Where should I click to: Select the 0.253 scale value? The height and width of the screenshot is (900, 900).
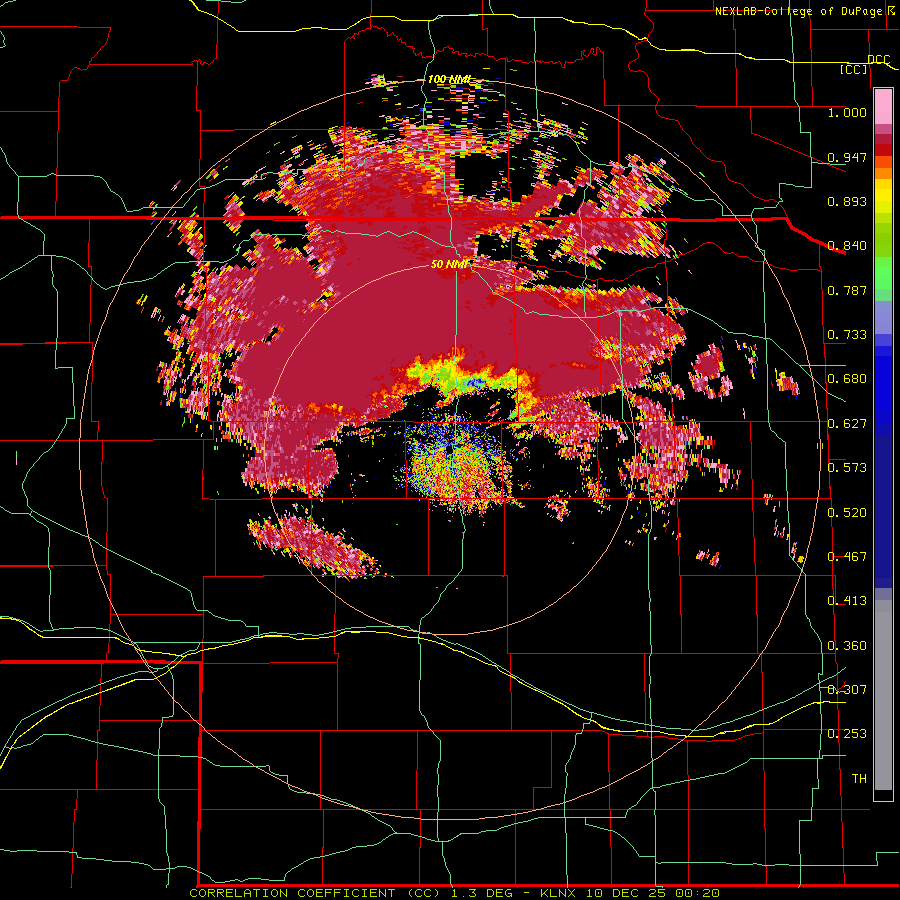tap(847, 734)
